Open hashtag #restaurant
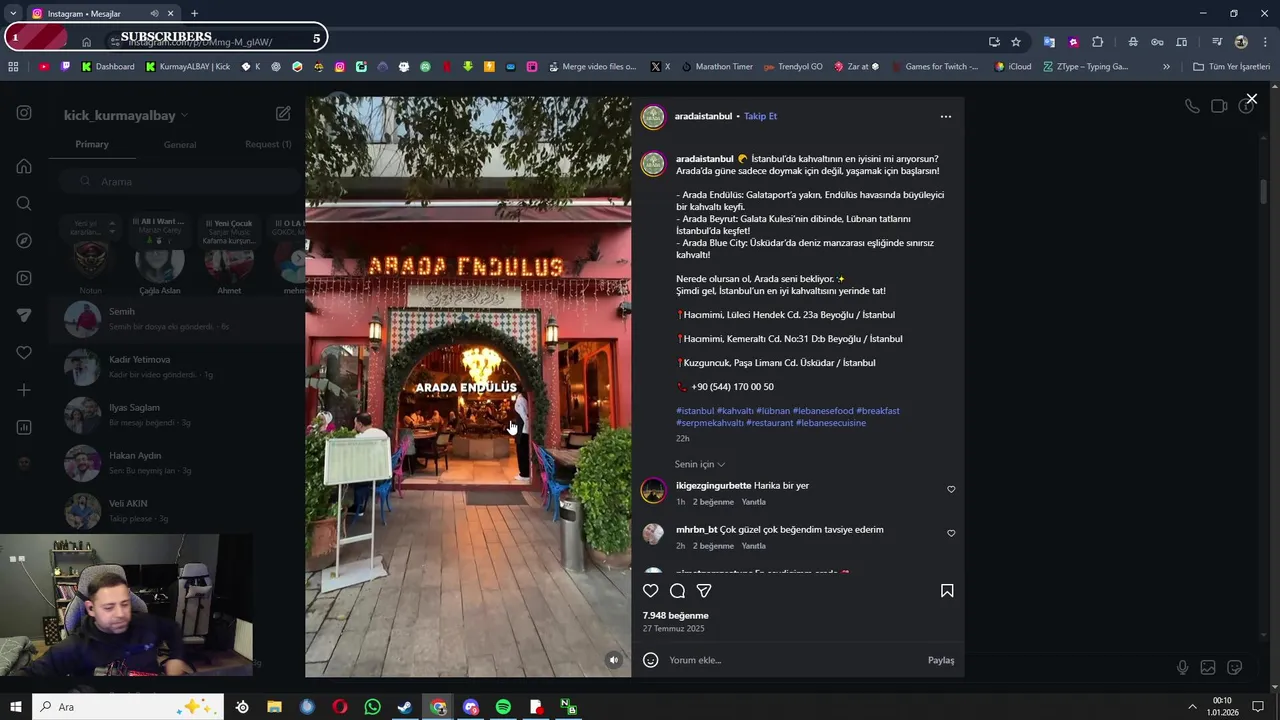The height and width of the screenshot is (720, 1280). click(769, 423)
